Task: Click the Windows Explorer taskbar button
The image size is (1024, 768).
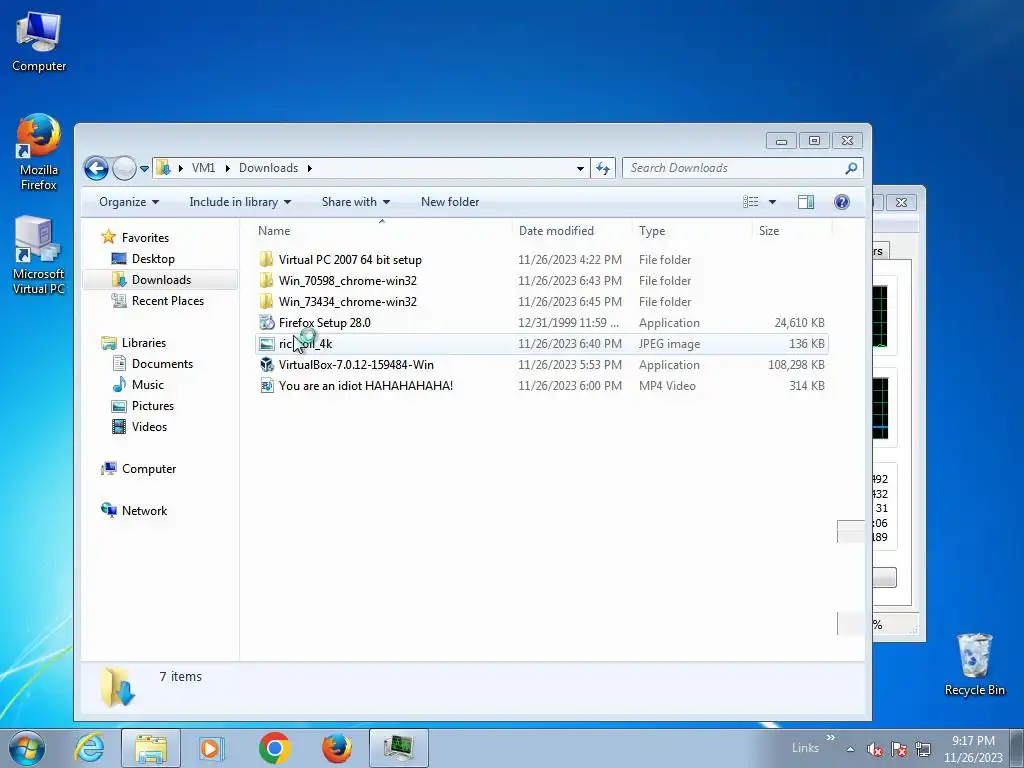Action: (151, 748)
